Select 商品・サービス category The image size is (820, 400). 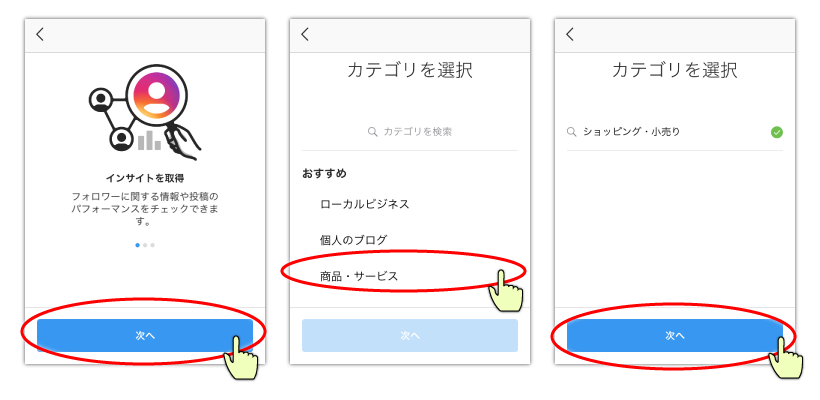[x=359, y=276]
